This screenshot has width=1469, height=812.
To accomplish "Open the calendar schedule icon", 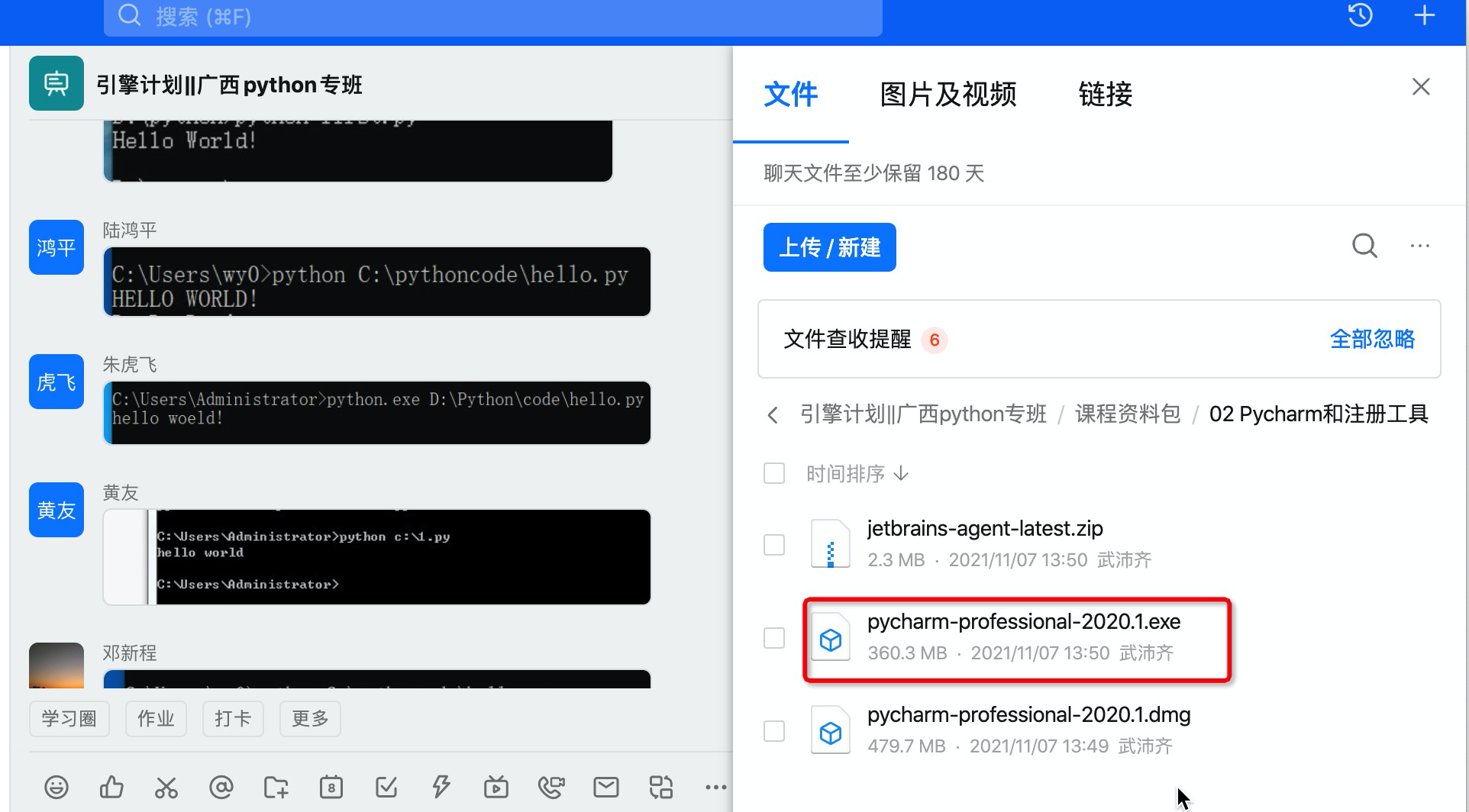I will pos(331,787).
